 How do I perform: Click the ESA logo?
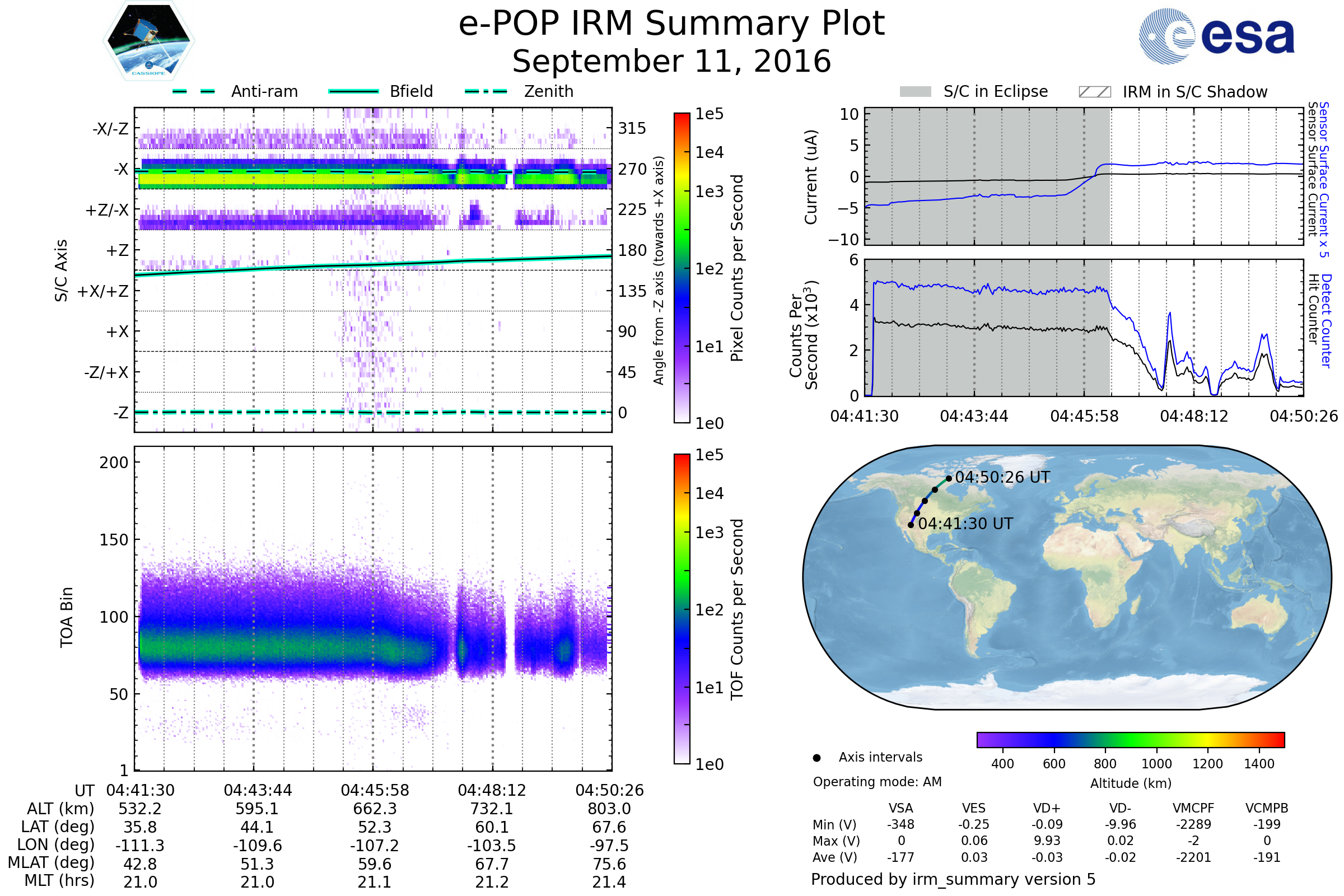[1216, 36]
